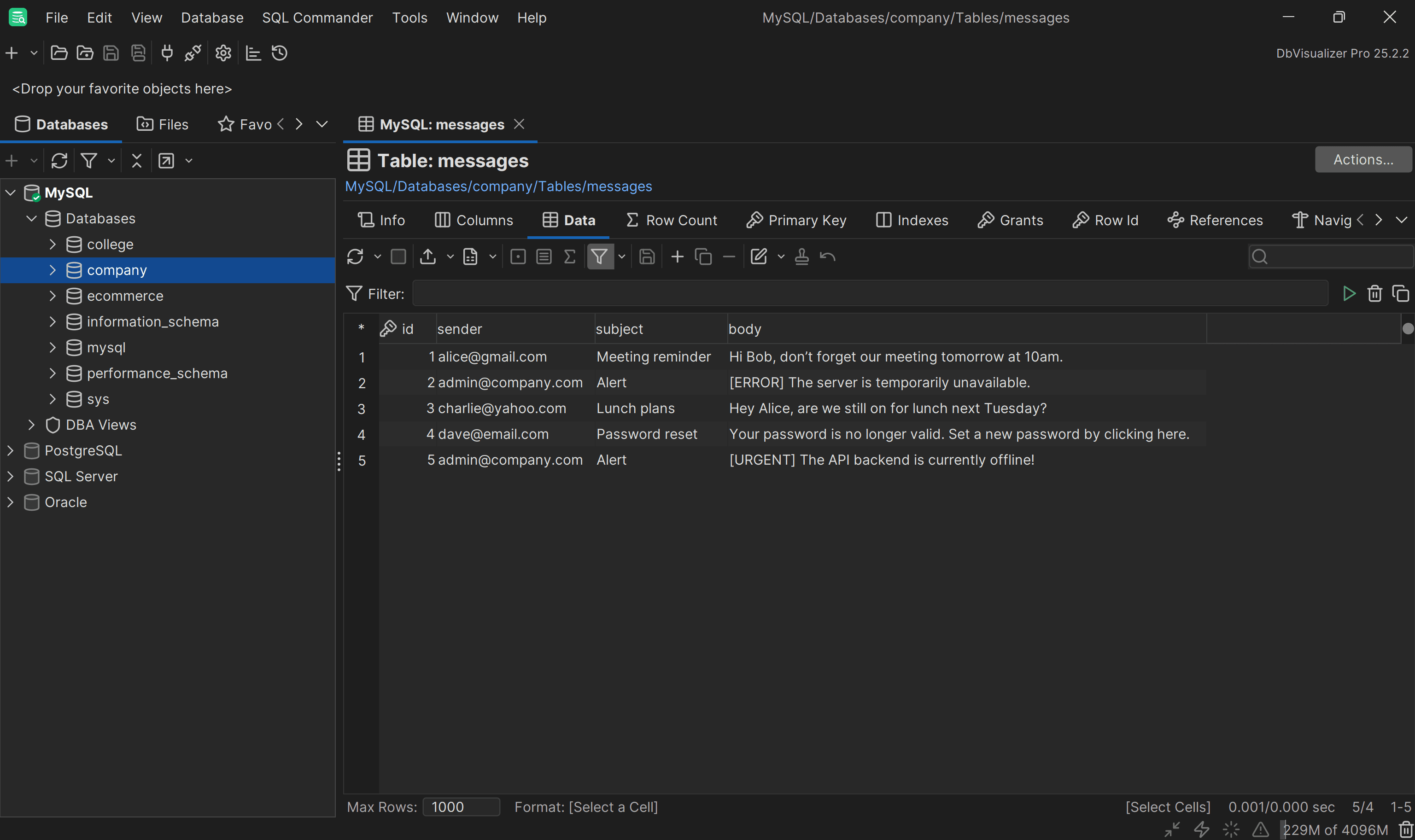Open the SQL Commander menu
The width and height of the screenshot is (1415, 840).
(x=317, y=17)
